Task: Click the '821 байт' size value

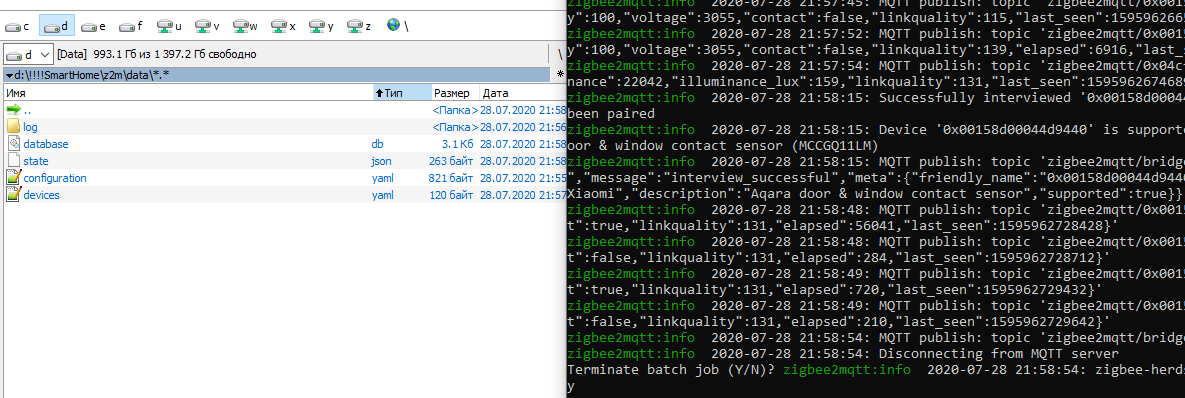Action: [451, 178]
